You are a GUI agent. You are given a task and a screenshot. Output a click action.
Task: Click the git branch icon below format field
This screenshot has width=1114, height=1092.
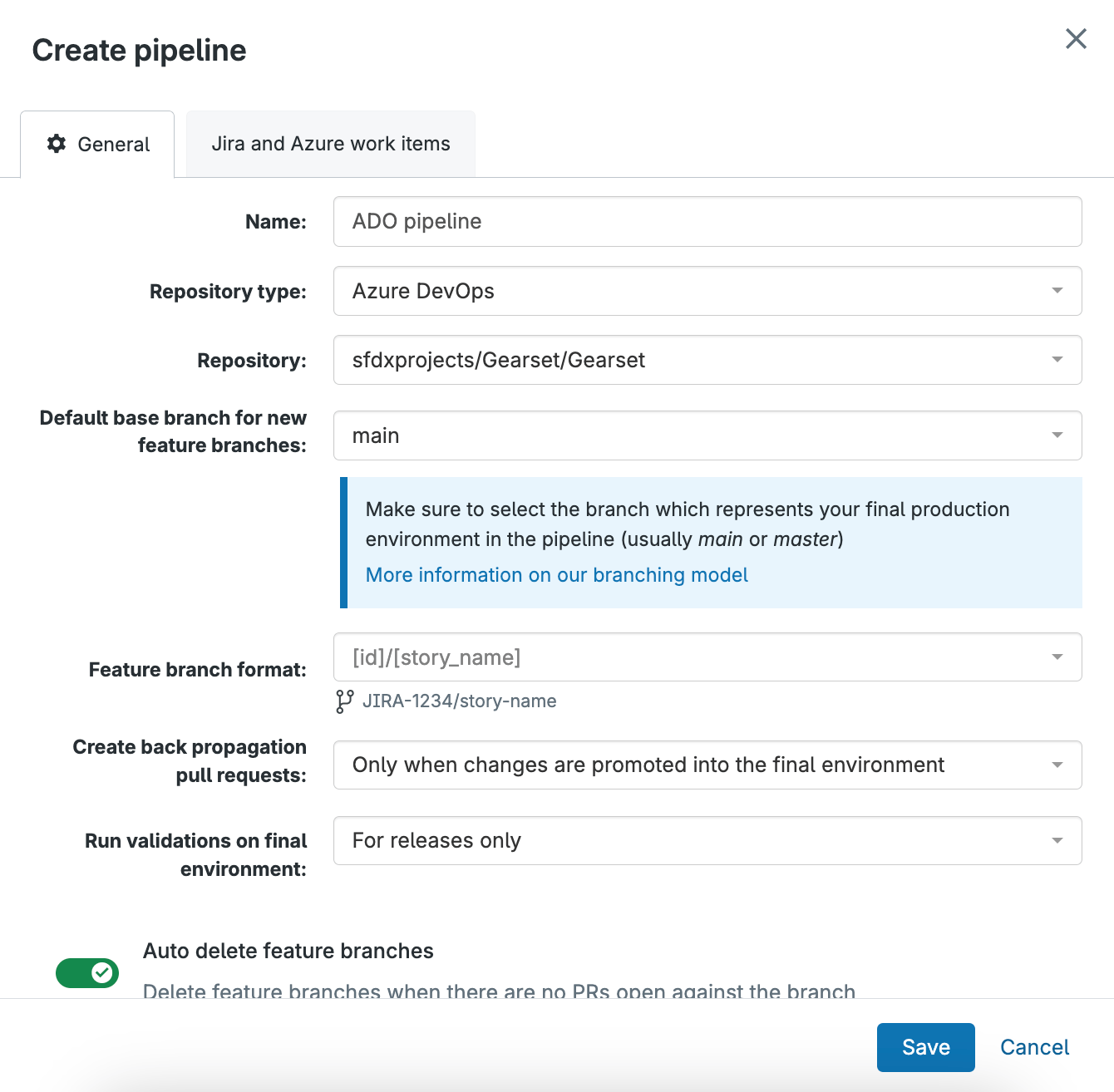[344, 701]
